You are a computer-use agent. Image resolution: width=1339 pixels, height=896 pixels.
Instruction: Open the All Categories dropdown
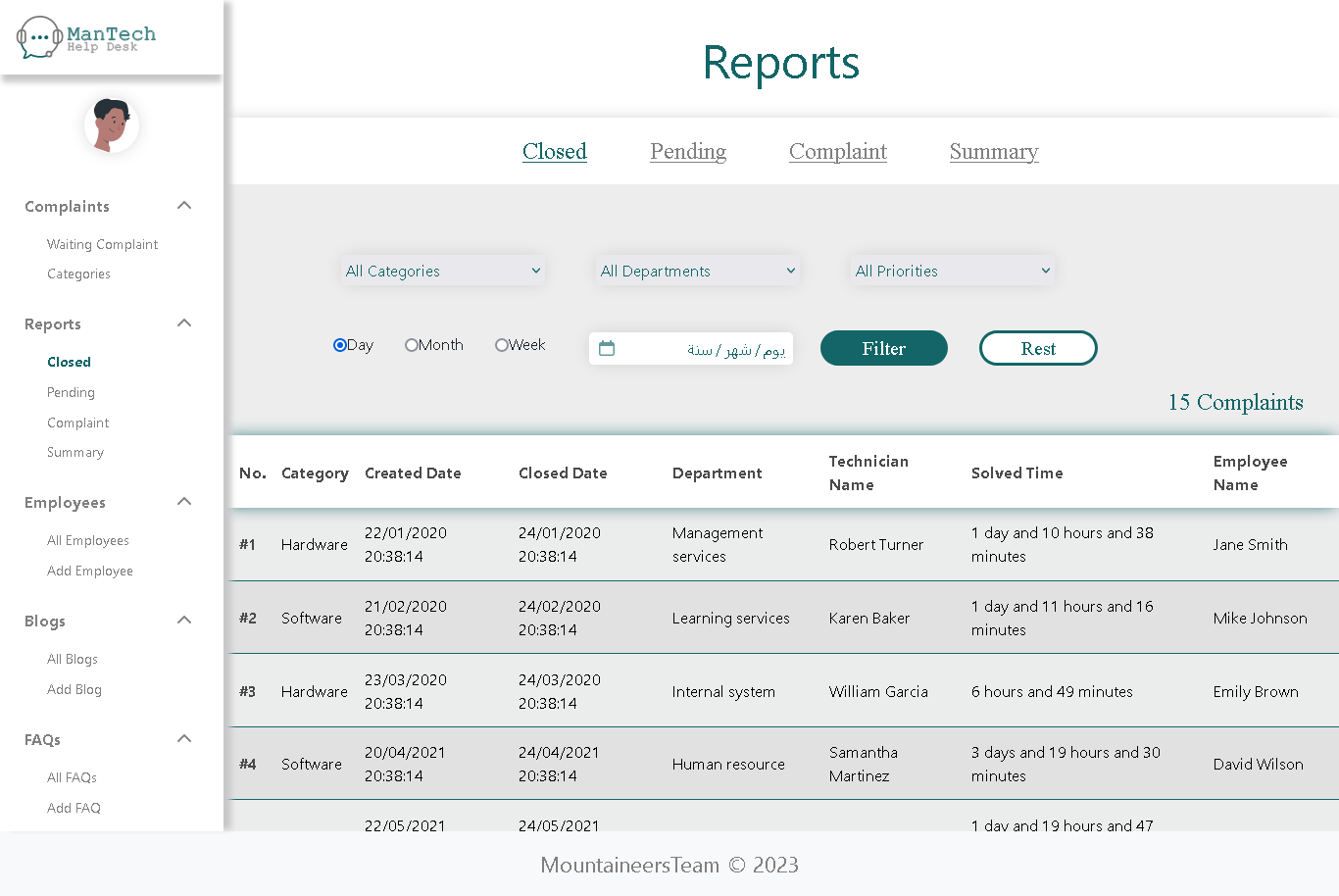point(443,272)
